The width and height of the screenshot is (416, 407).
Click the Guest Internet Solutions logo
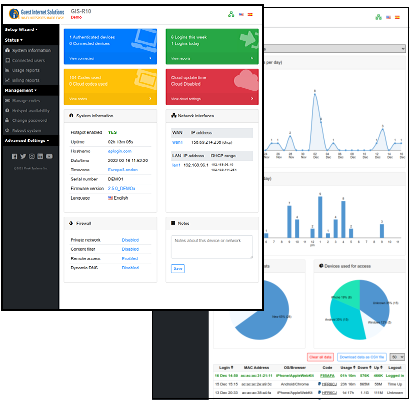coord(37,14)
